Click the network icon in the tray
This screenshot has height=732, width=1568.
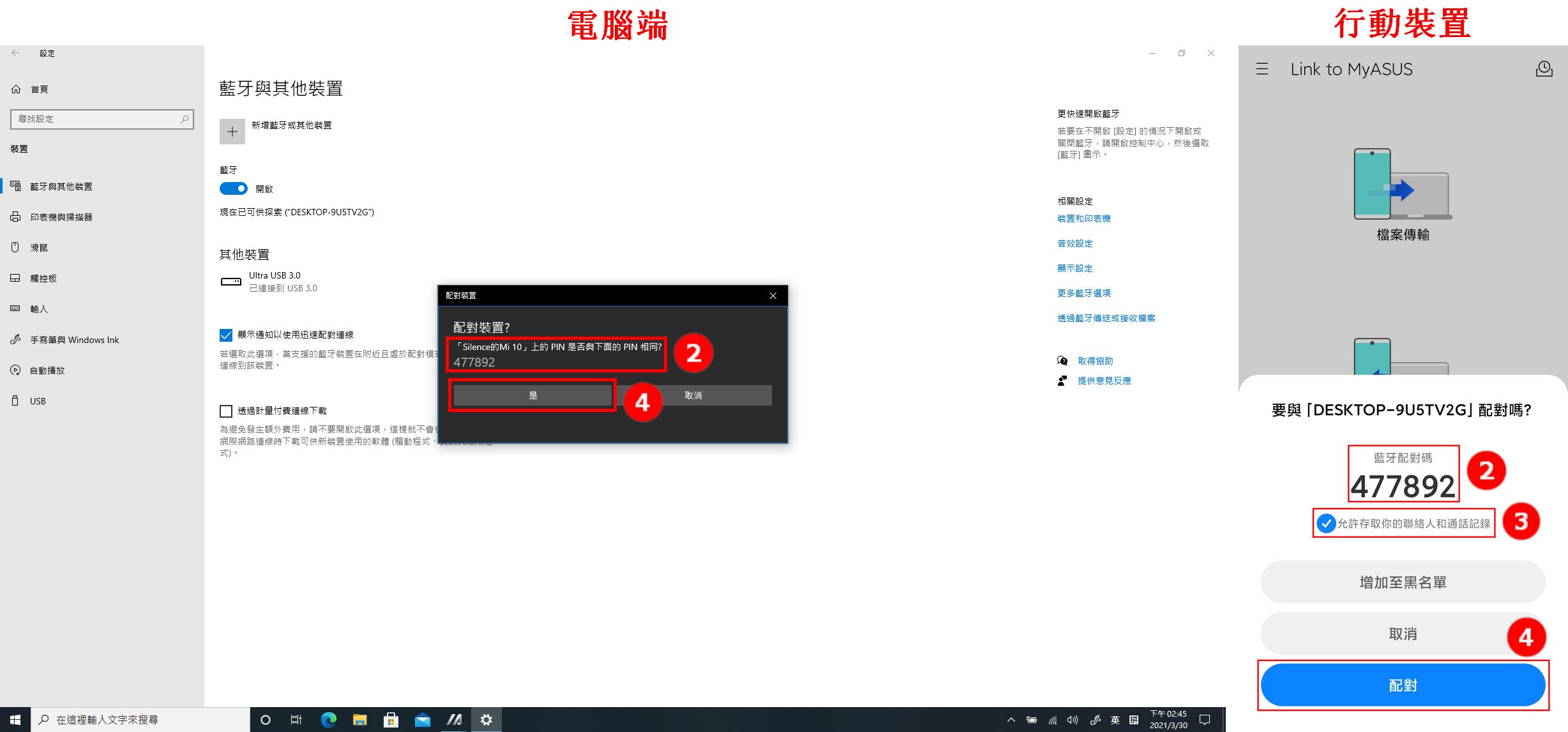click(1052, 720)
